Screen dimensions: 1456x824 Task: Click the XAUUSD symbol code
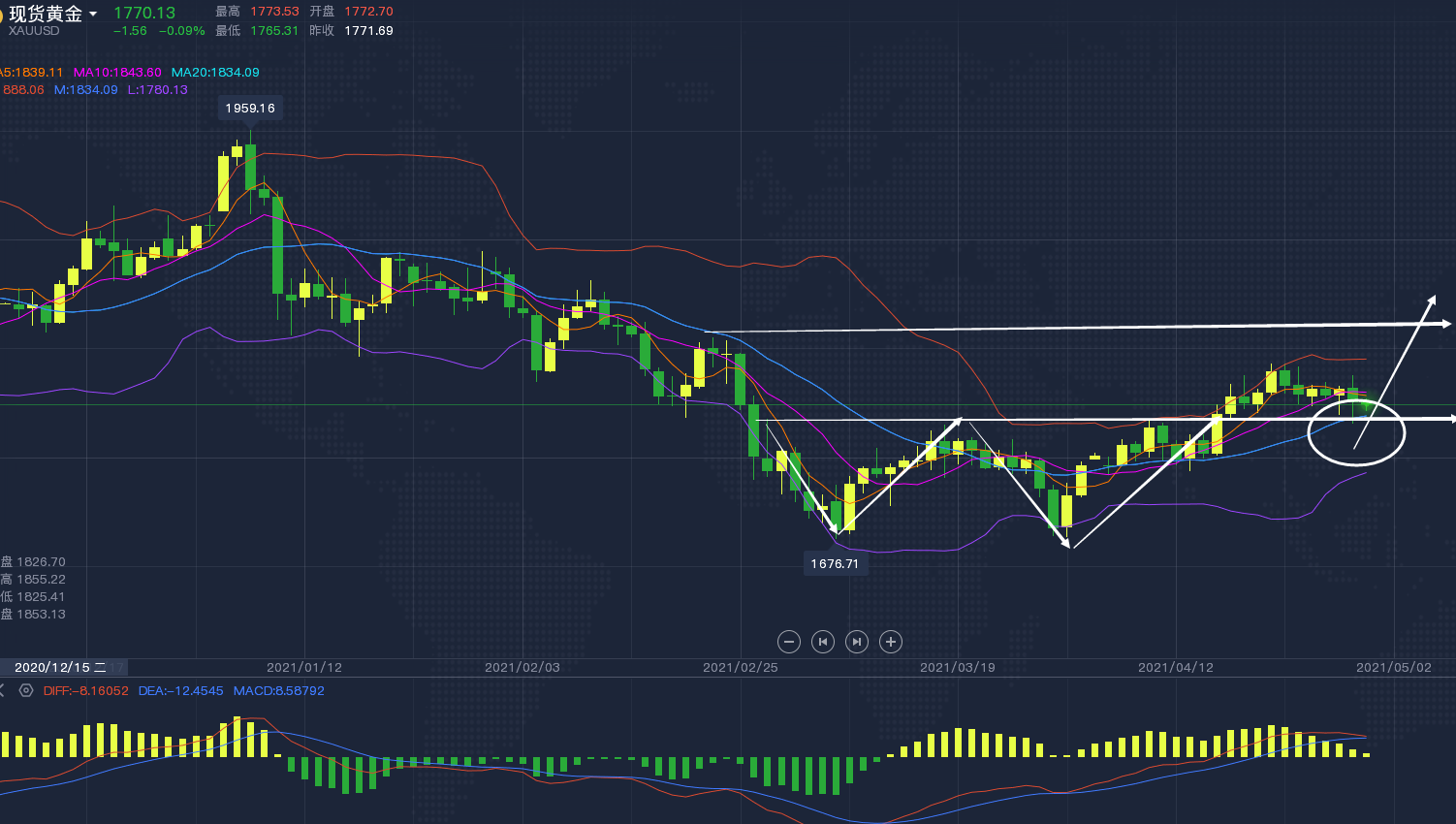34,31
